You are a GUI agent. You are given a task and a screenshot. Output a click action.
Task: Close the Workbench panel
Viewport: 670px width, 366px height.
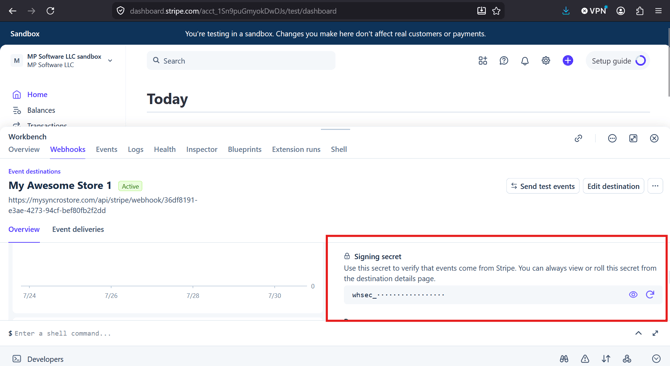pyautogui.click(x=654, y=138)
